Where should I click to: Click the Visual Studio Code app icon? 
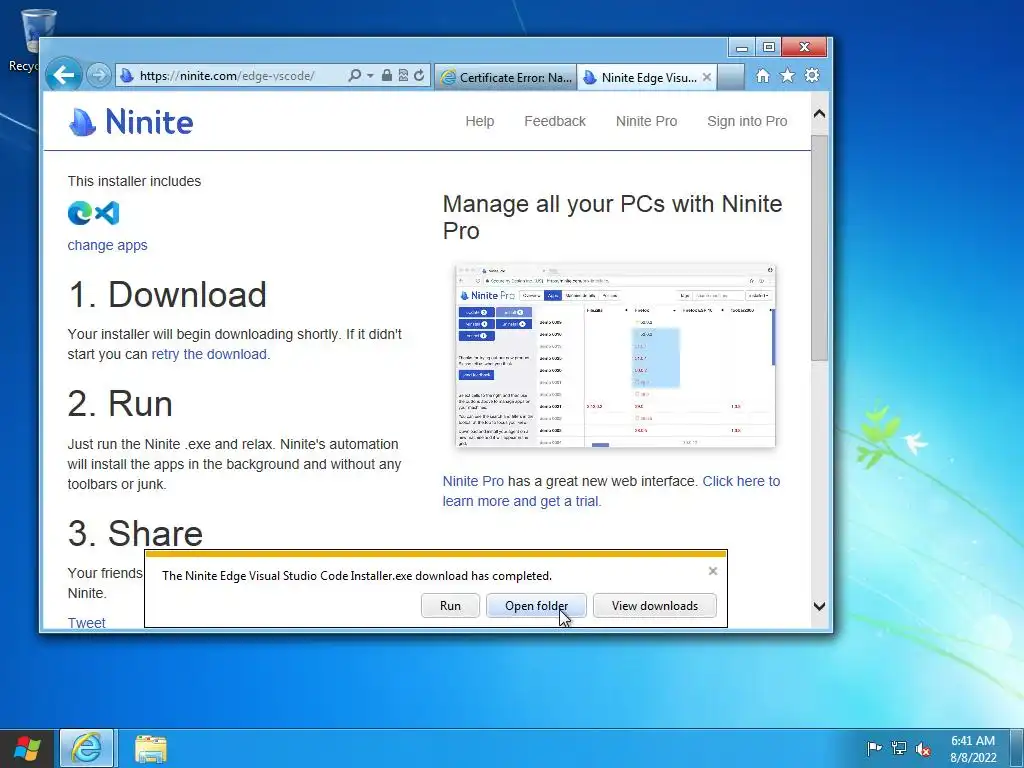pyautogui.click(x=107, y=213)
